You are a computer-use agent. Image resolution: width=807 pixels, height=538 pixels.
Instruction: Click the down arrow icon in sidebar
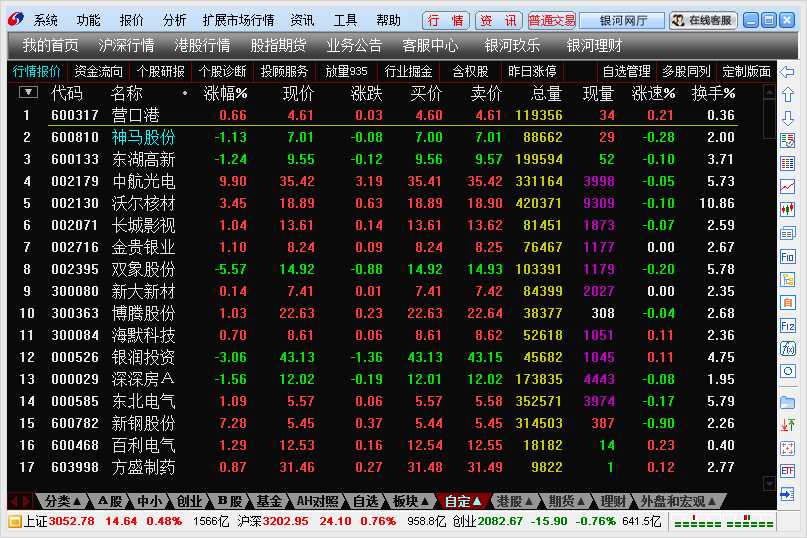(x=787, y=118)
